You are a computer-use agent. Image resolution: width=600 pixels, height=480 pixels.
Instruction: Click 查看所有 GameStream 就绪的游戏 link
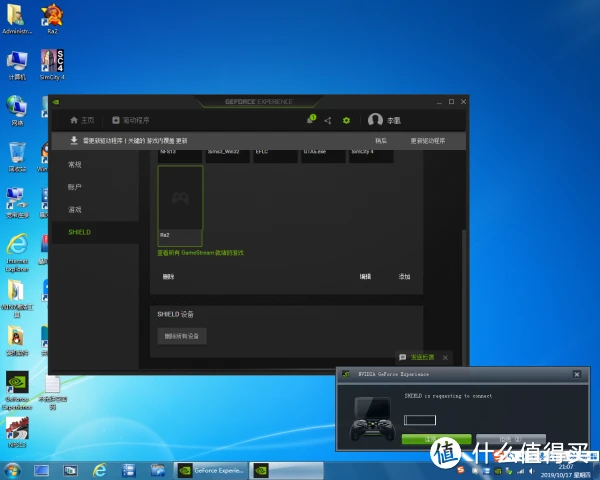point(200,253)
